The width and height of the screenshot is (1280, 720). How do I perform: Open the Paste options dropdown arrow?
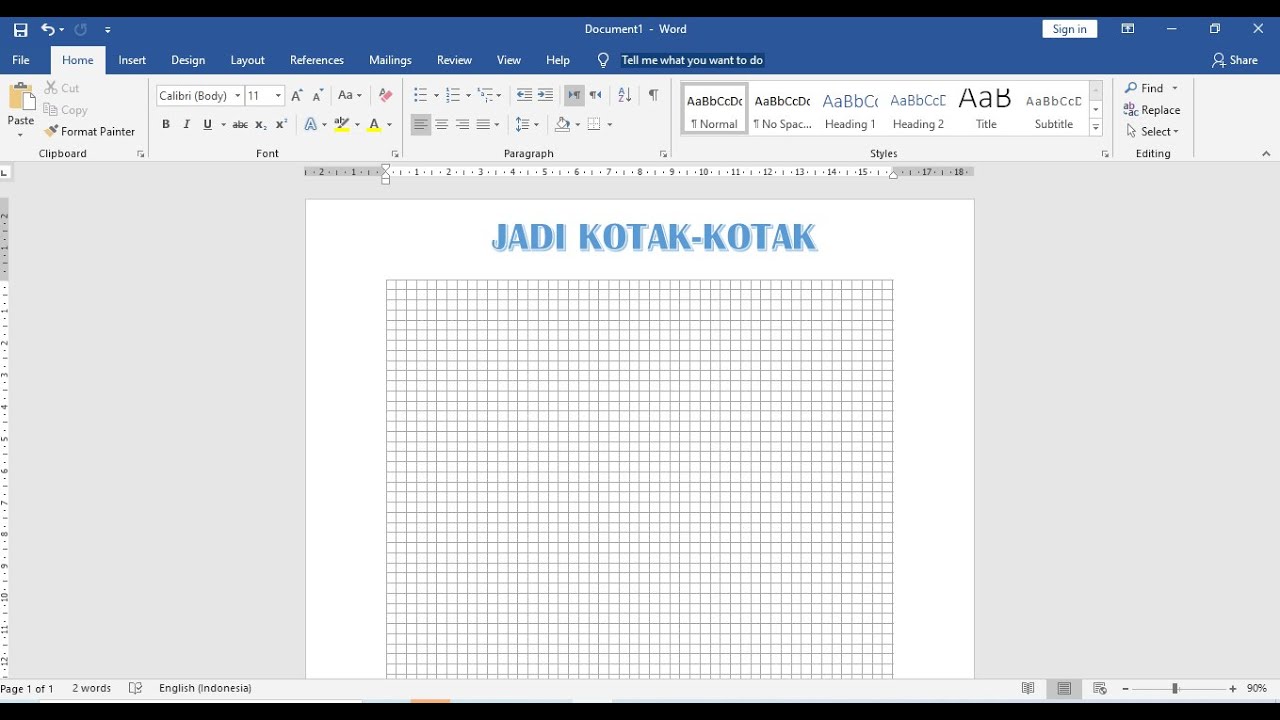coord(21,135)
